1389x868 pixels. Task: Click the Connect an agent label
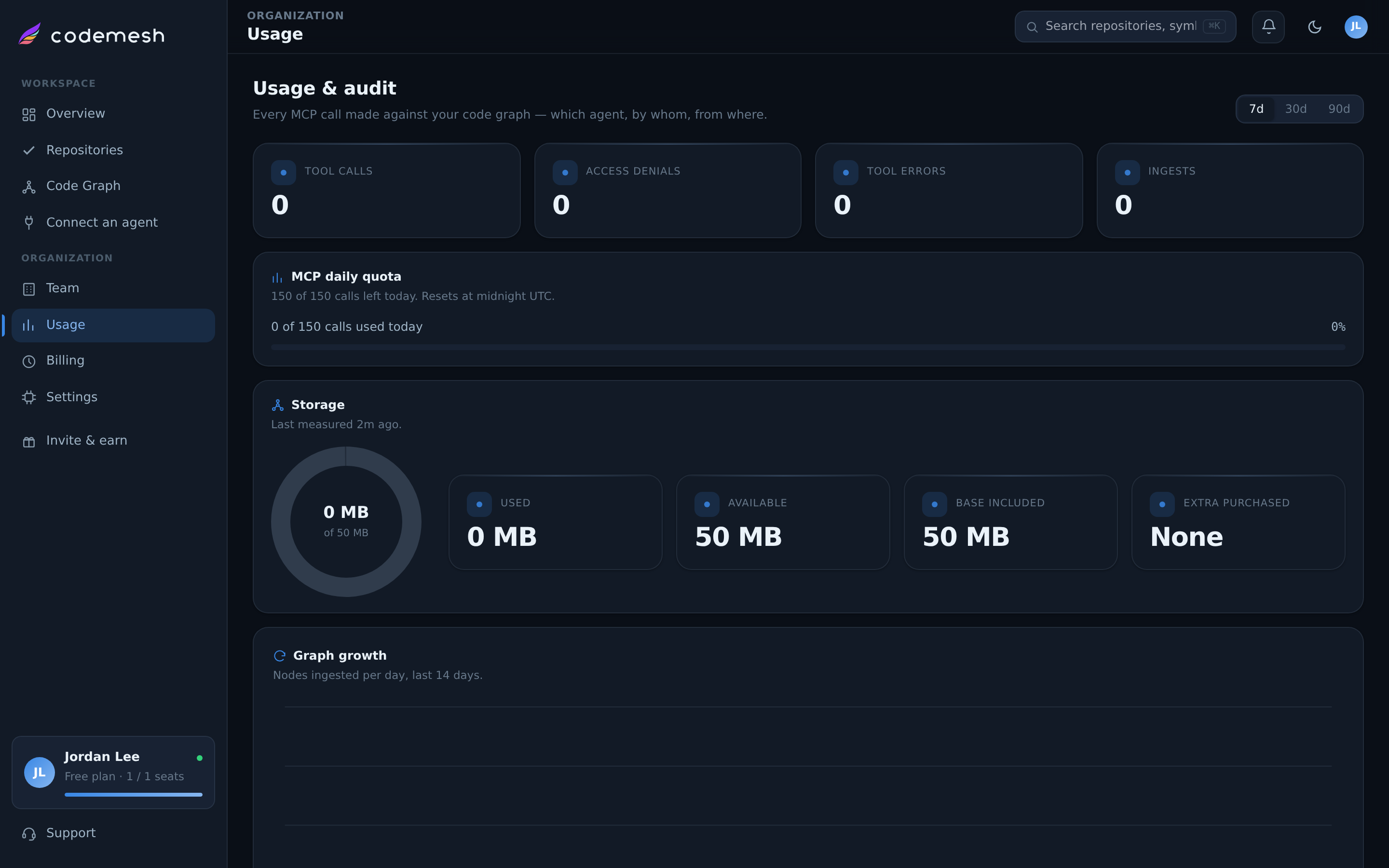click(x=102, y=222)
